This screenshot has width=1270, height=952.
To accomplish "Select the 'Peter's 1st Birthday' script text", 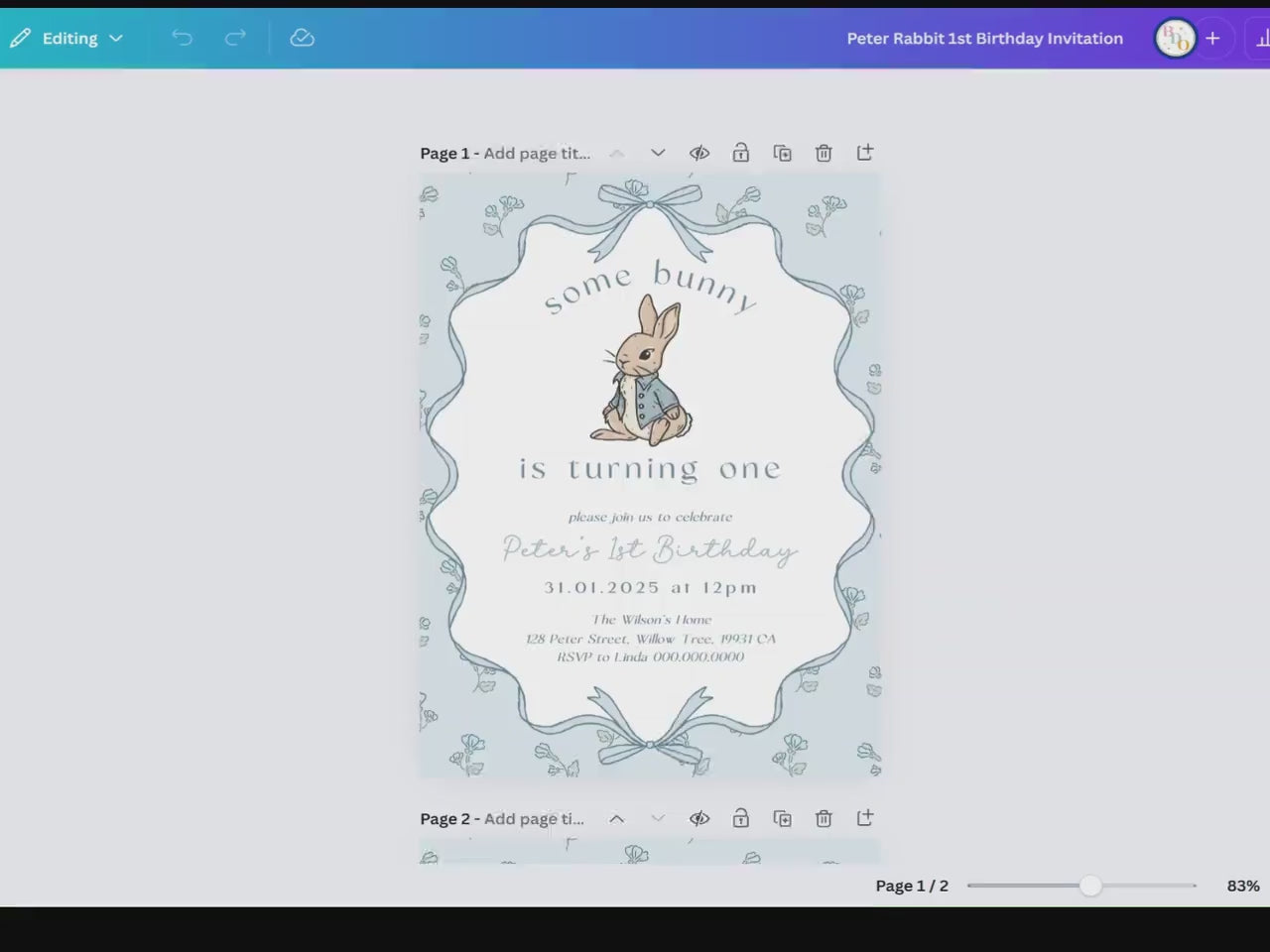I will [650, 548].
